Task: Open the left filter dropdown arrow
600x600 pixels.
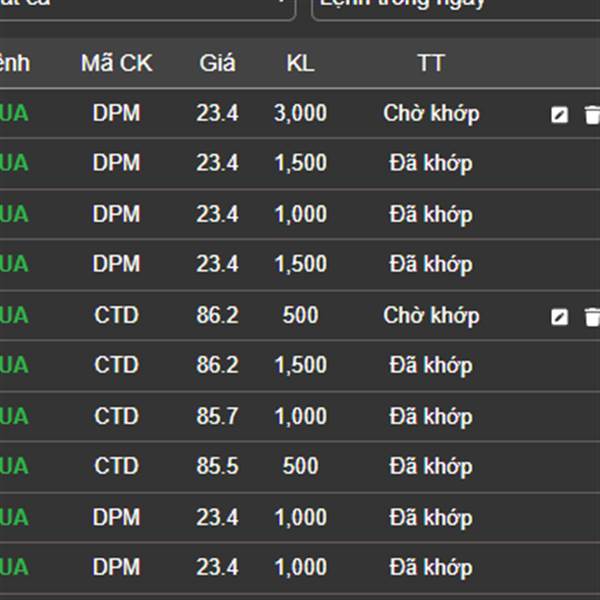Action: click(284, 4)
